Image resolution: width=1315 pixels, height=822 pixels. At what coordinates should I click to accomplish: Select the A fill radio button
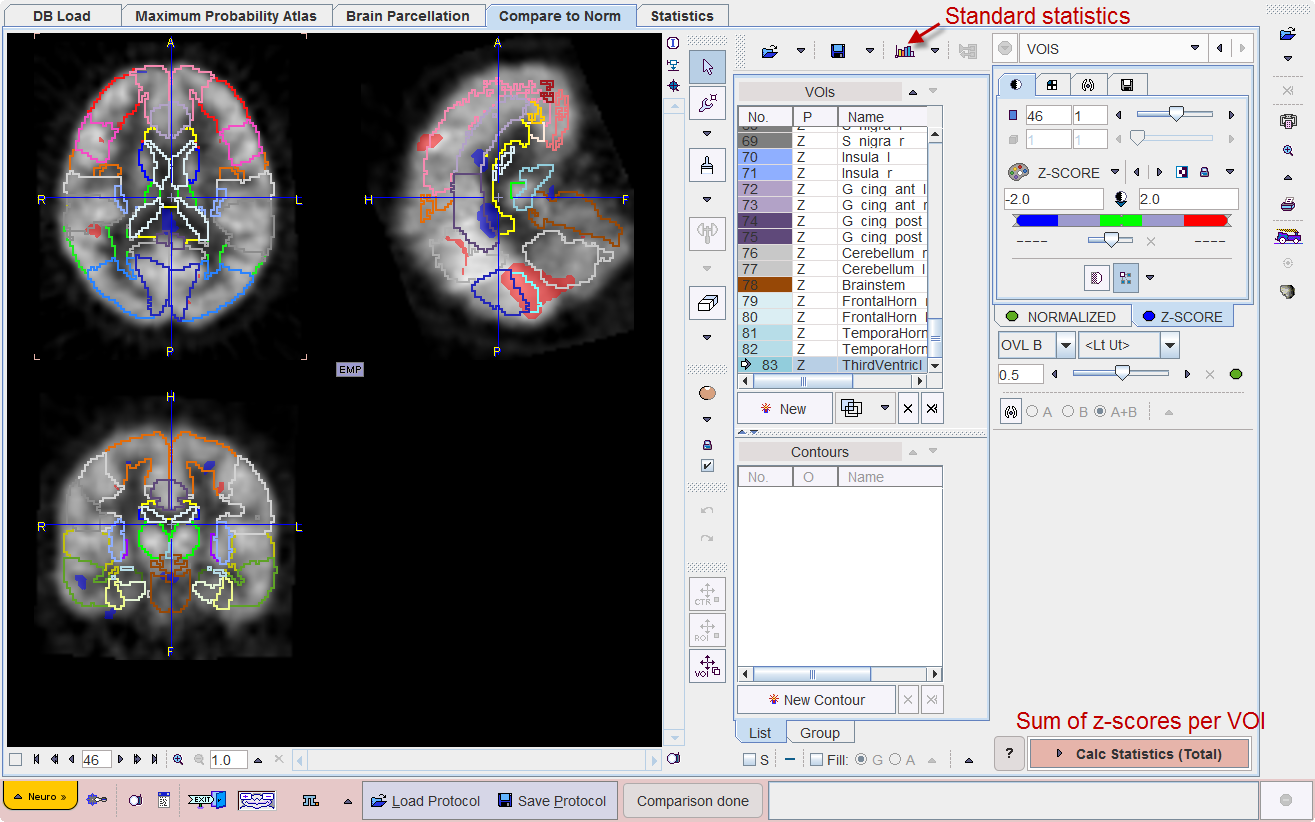[x=894, y=760]
